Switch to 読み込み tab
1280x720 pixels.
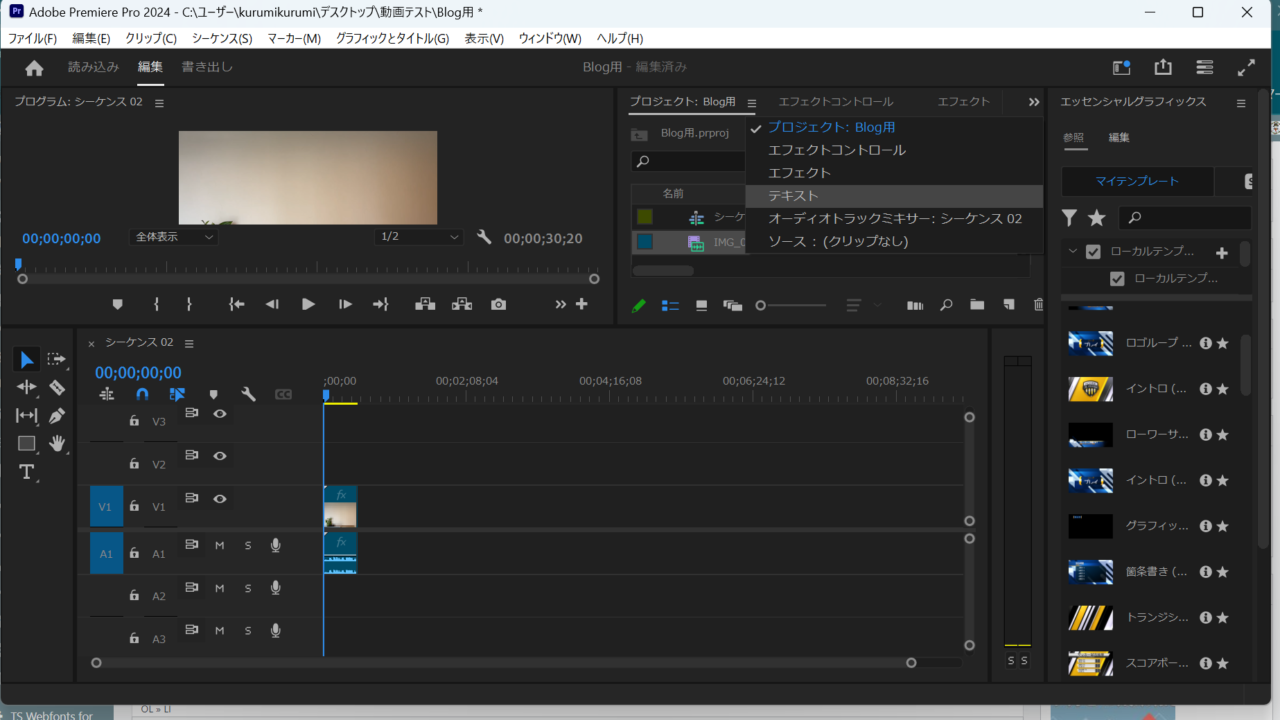(93, 67)
